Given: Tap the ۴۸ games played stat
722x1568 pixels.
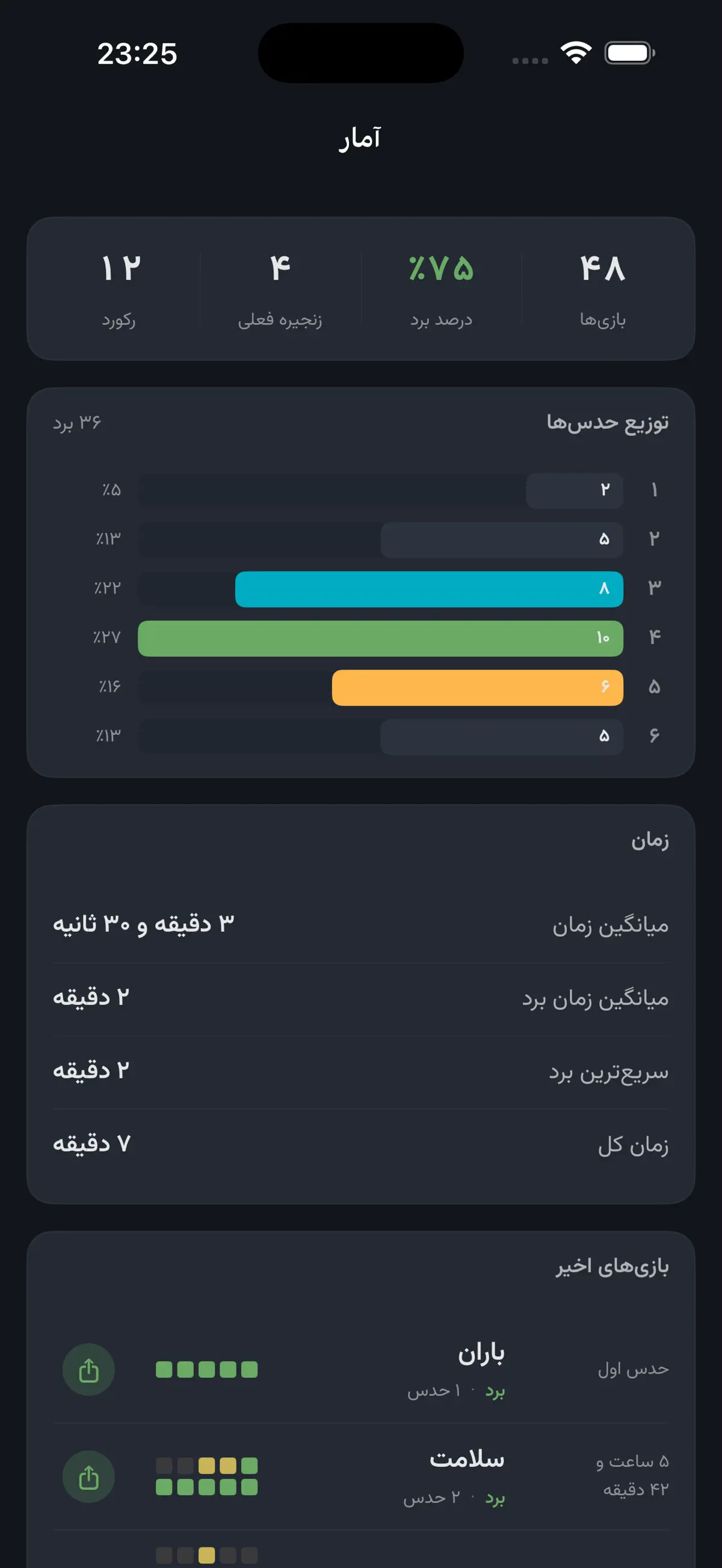Looking at the screenshot, I should (x=603, y=289).
